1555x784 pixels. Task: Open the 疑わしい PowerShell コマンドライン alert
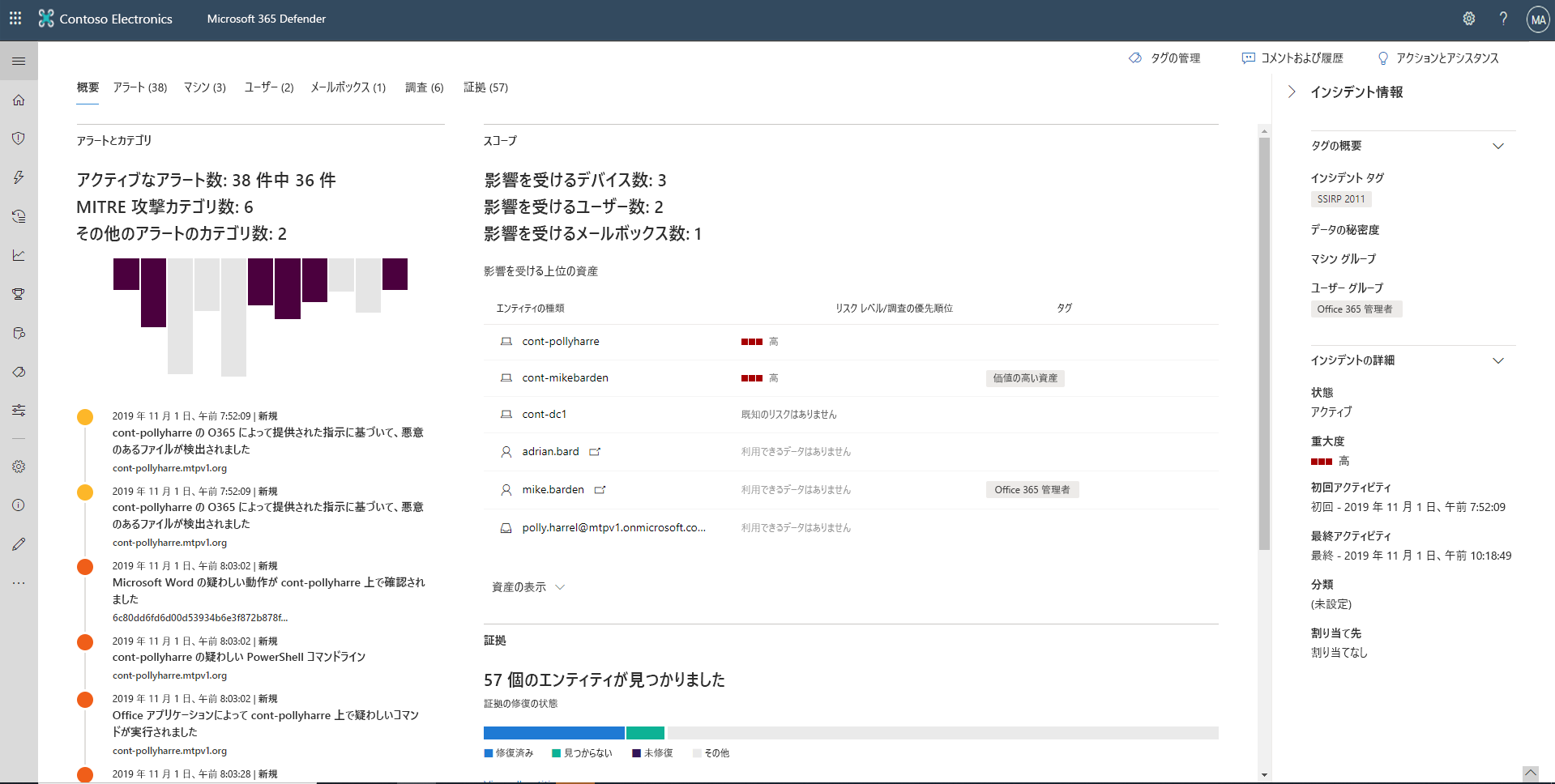click(x=239, y=658)
